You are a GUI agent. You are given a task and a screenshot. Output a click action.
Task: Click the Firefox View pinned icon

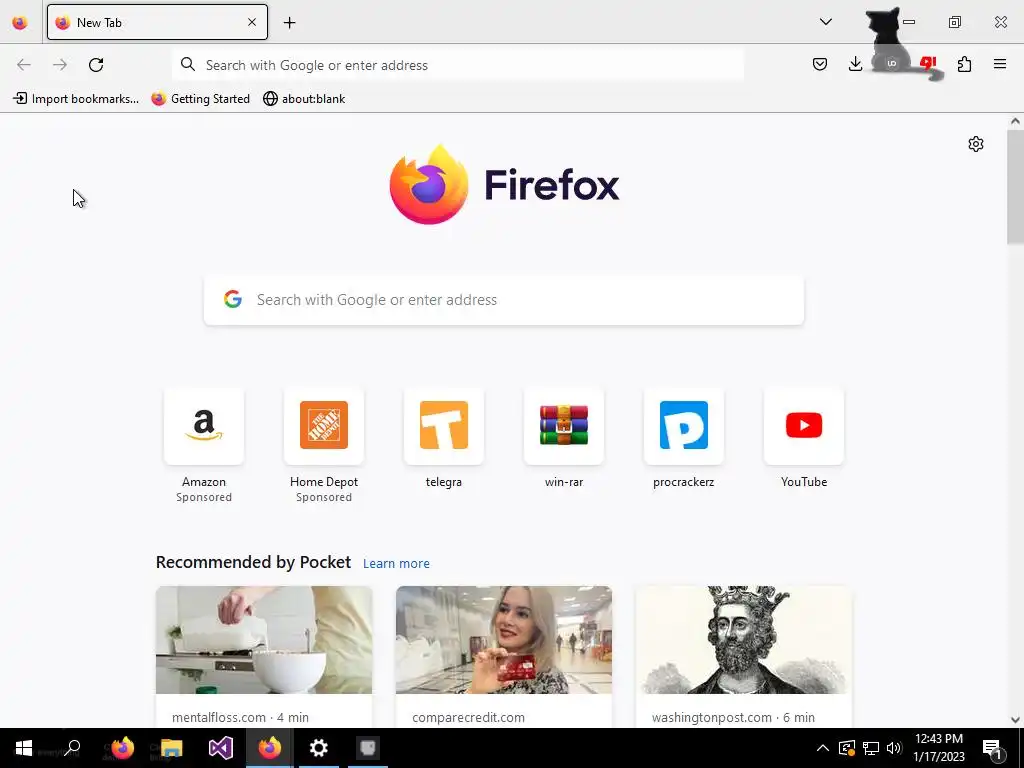click(20, 22)
